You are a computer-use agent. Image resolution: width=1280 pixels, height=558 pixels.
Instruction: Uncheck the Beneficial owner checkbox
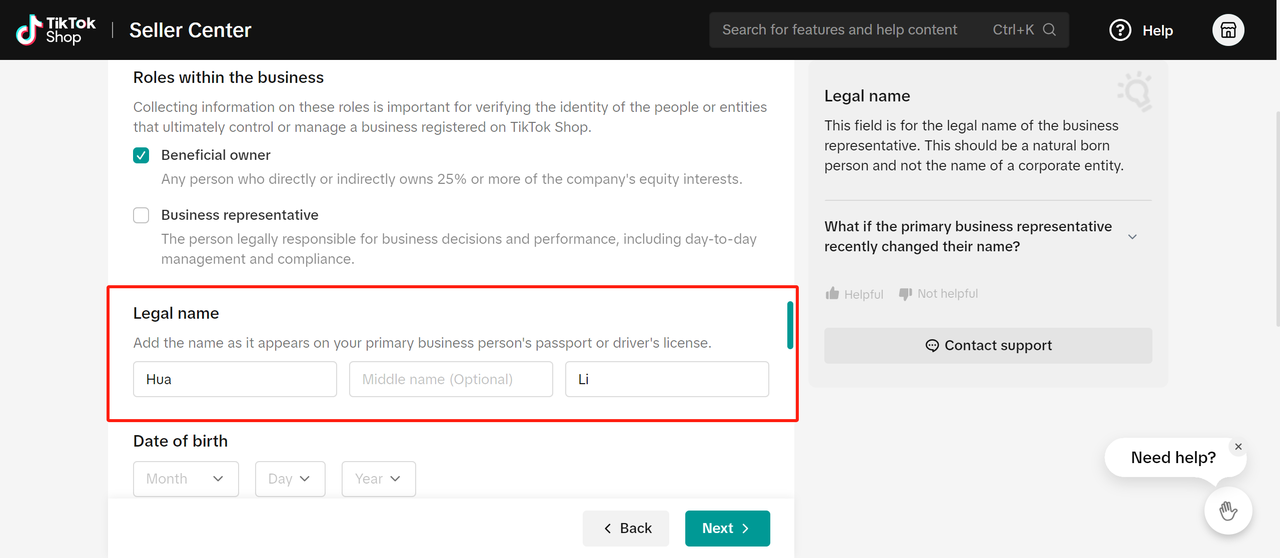click(x=141, y=155)
